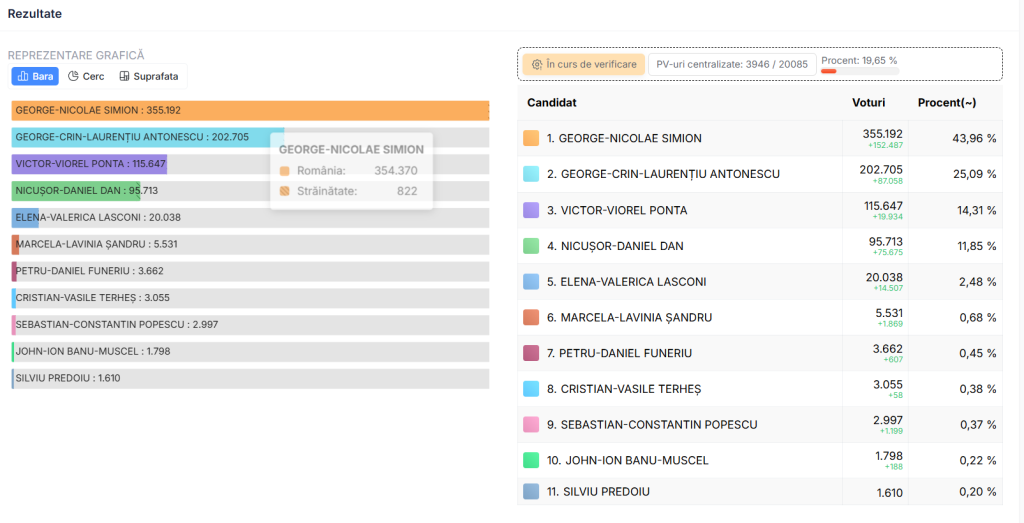Click George-Nicolae Simion's orange color swatch
The height and width of the screenshot is (523, 1024).
(531, 138)
